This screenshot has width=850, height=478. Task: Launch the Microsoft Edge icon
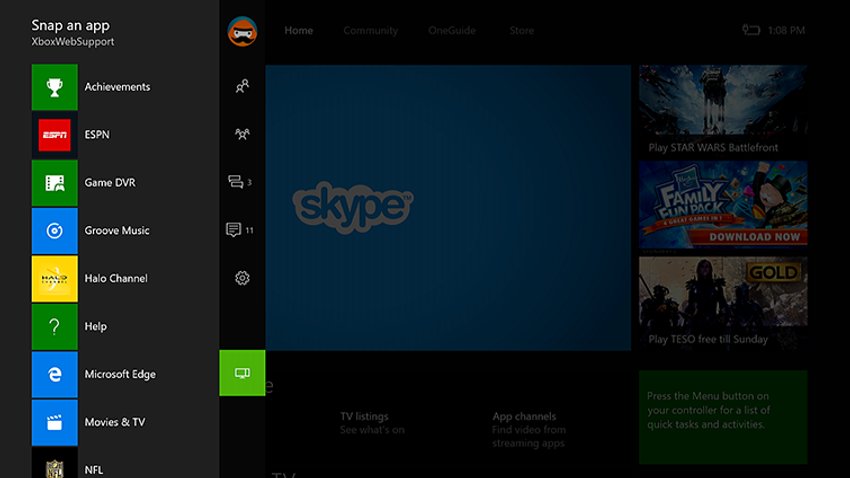click(54, 374)
